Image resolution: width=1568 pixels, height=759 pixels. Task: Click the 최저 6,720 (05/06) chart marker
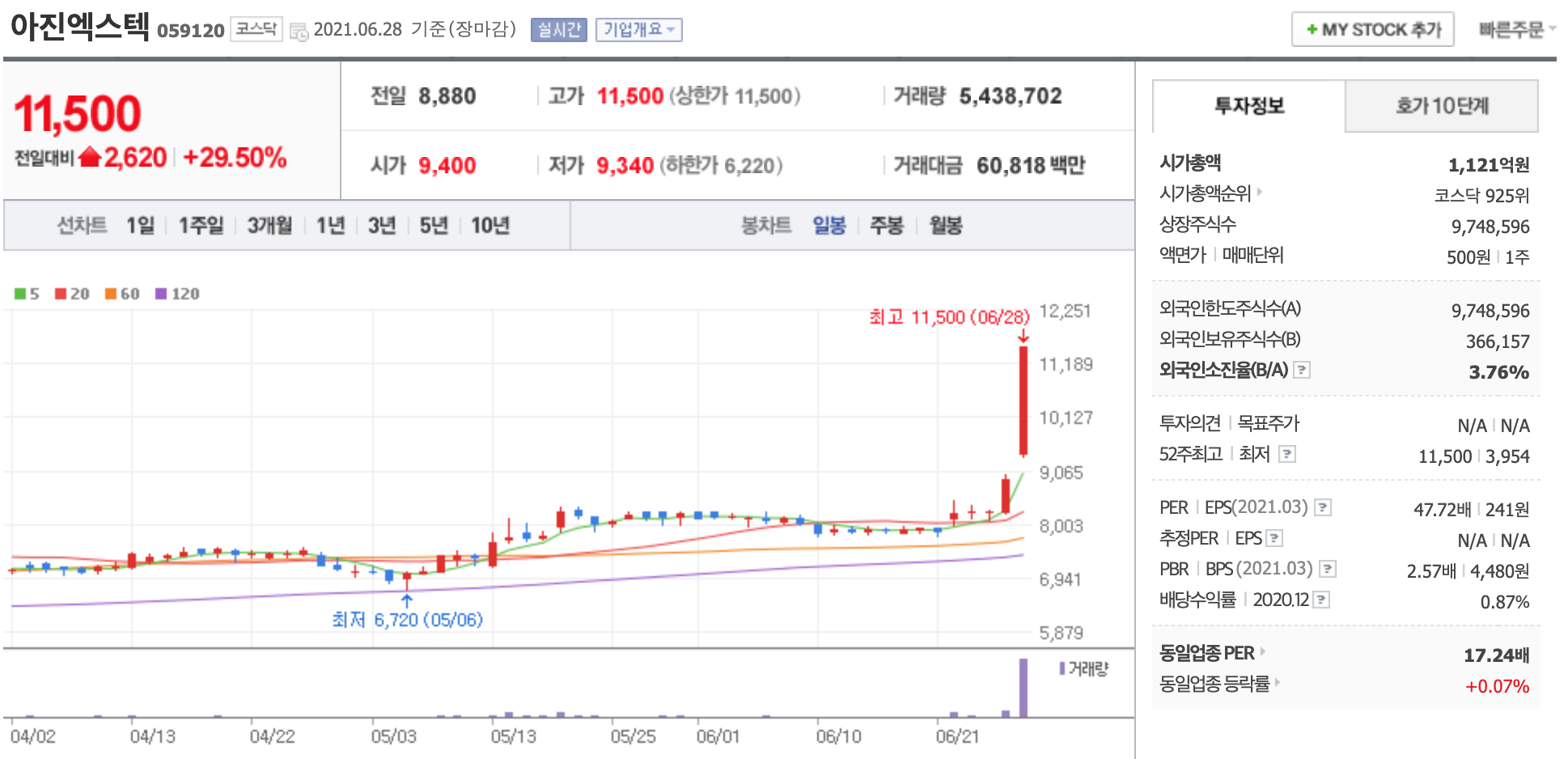(407, 620)
